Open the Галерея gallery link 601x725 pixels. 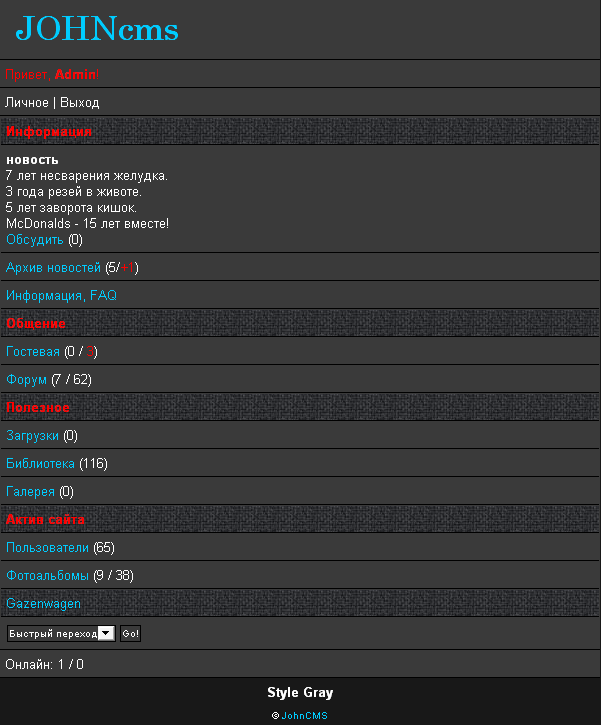[x=30, y=492]
